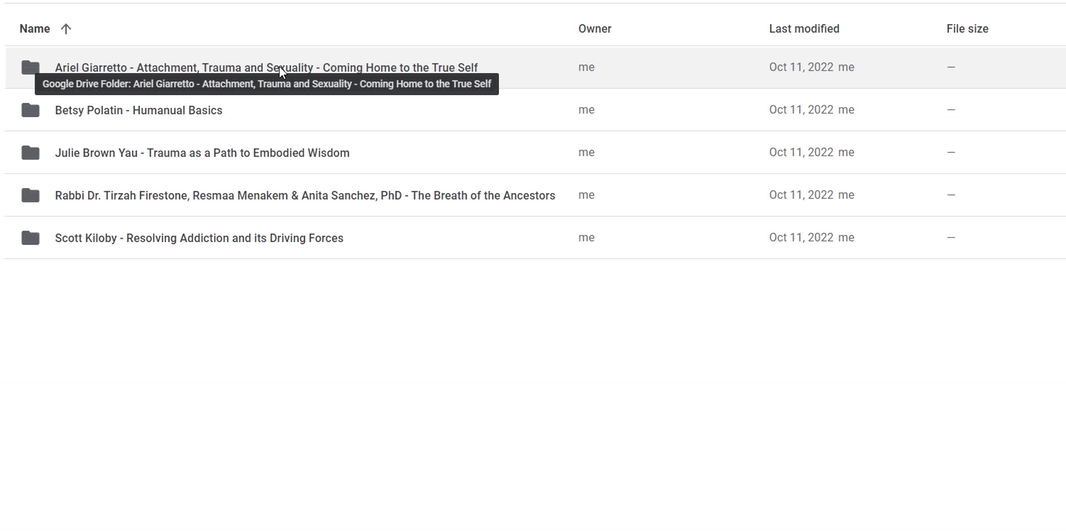The image size is (1066, 531).
Task: Click the Google Drive Folder tooltip
Action: click(266, 85)
